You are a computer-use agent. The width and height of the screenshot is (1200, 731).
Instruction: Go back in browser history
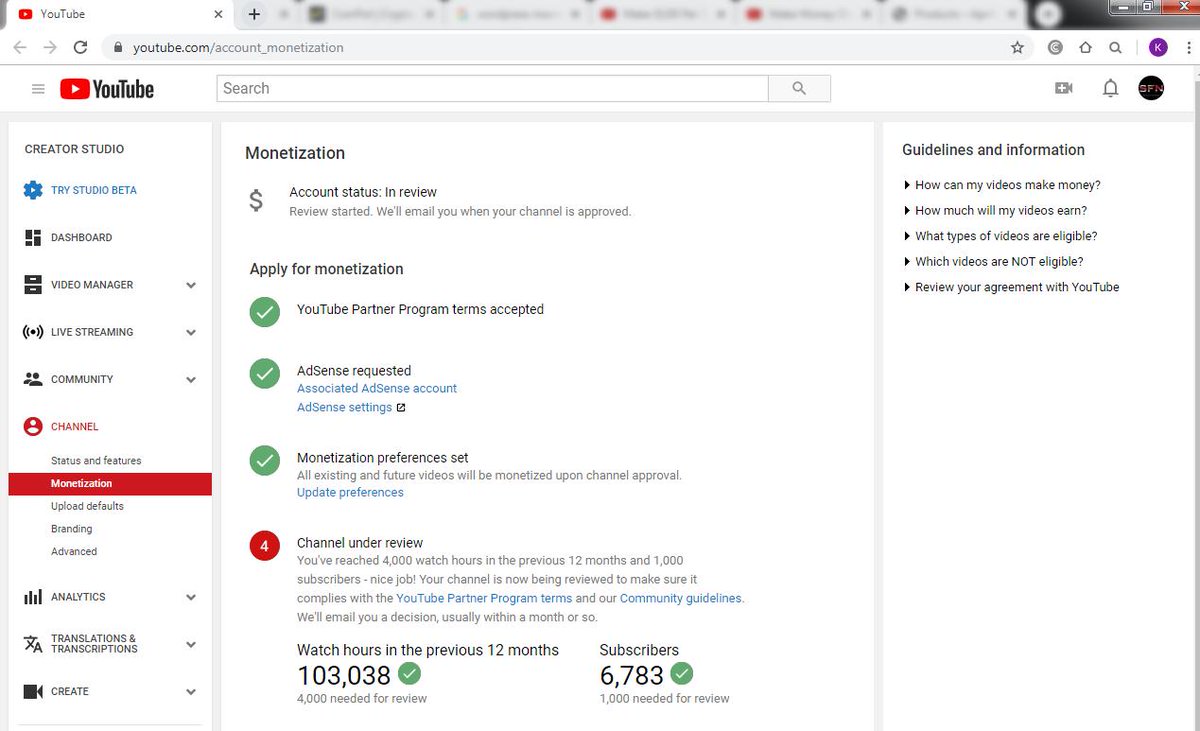pyautogui.click(x=20, y=47)
